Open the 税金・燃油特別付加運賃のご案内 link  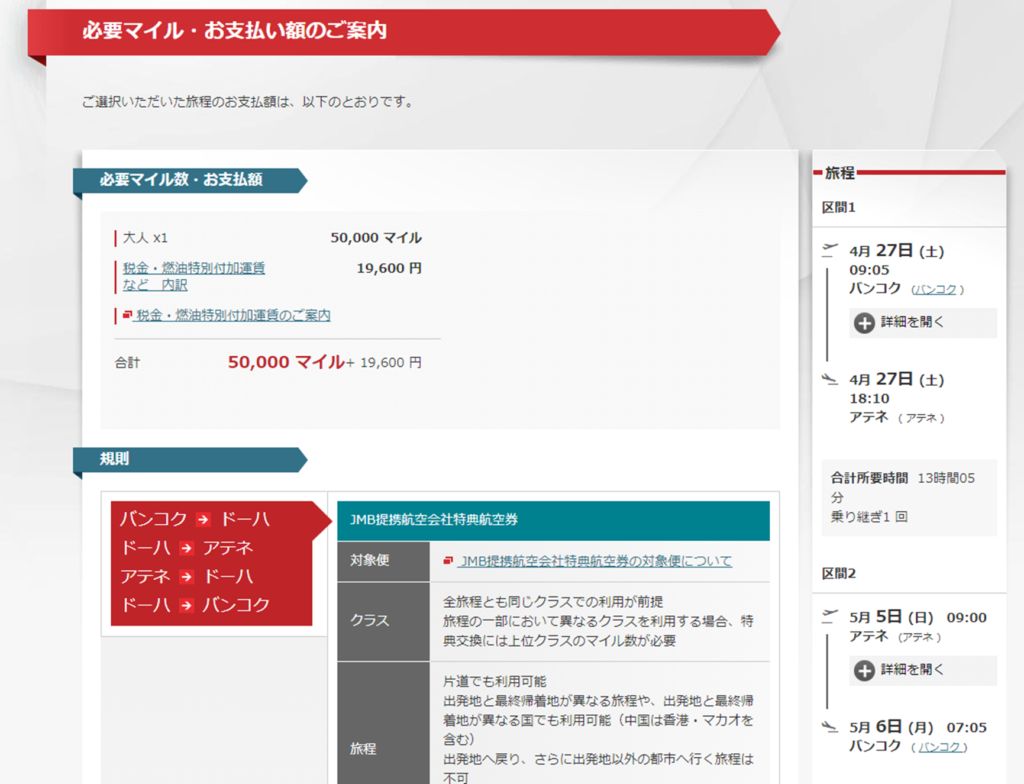click(233, 316)
